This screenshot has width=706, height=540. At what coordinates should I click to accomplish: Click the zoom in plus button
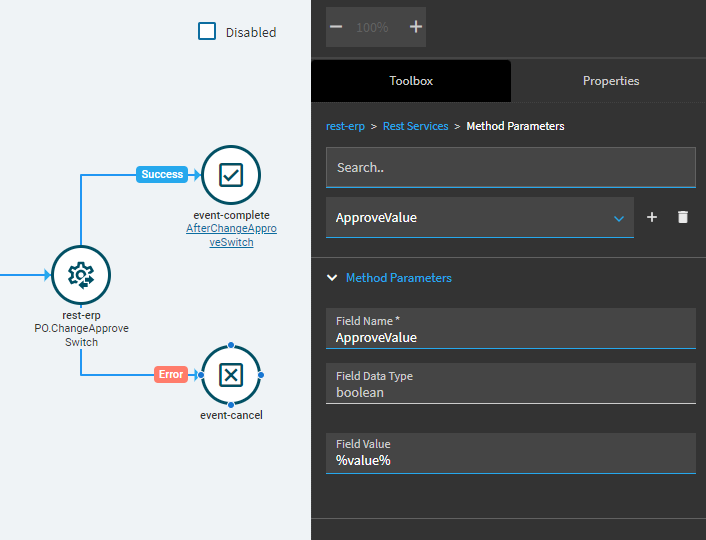pyautogui.click(x=416, y=27)
